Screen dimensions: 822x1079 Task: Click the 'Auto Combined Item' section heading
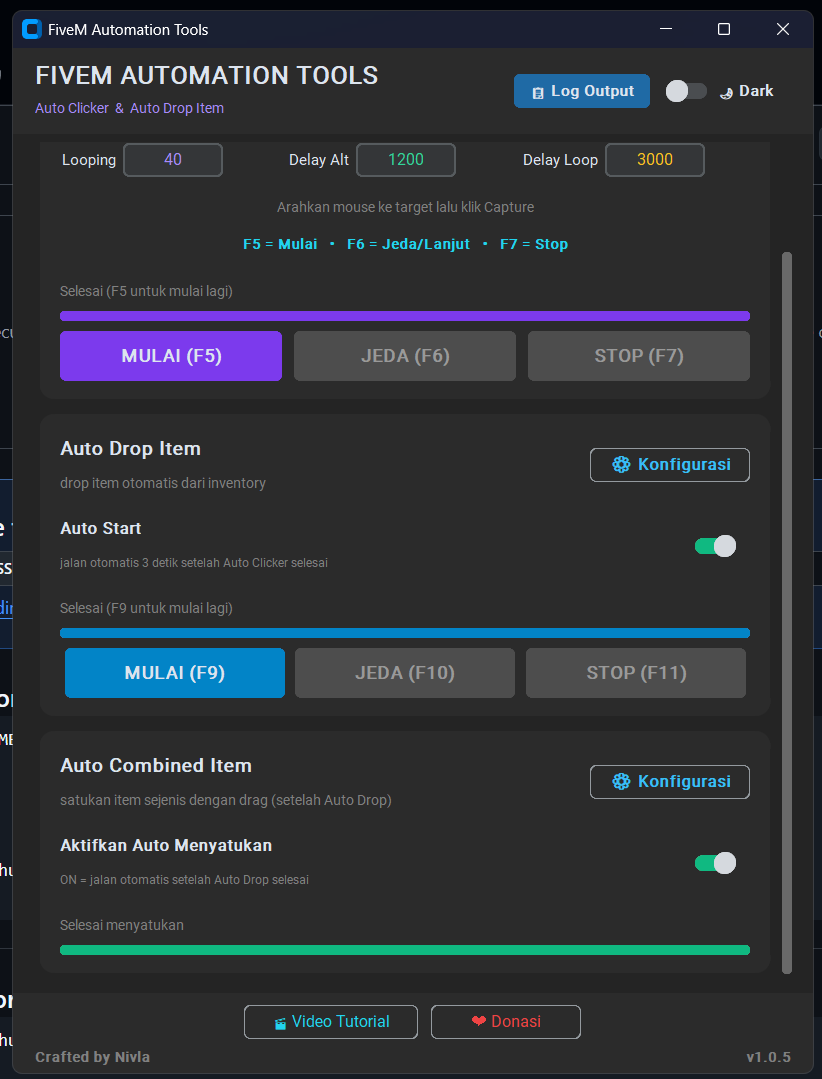coord(156,765)
